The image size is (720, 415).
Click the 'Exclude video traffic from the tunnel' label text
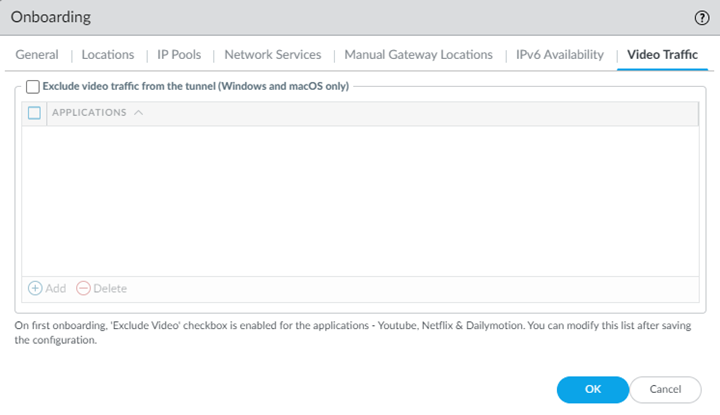tap(195, 87)
